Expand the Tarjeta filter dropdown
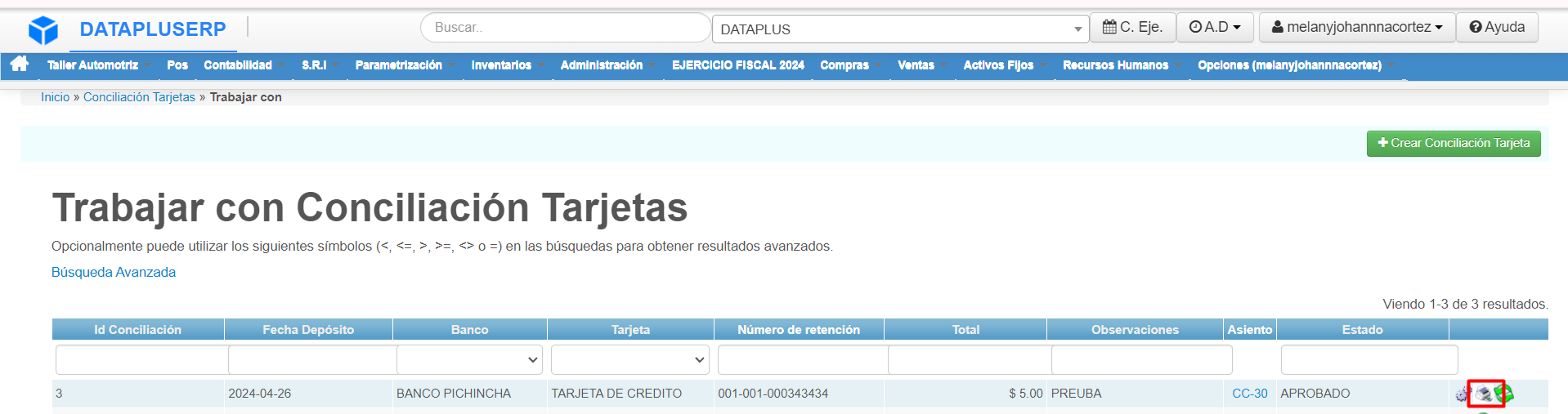Image resolution: width=1568 pixels, height=414 pixels. [629, 359]
